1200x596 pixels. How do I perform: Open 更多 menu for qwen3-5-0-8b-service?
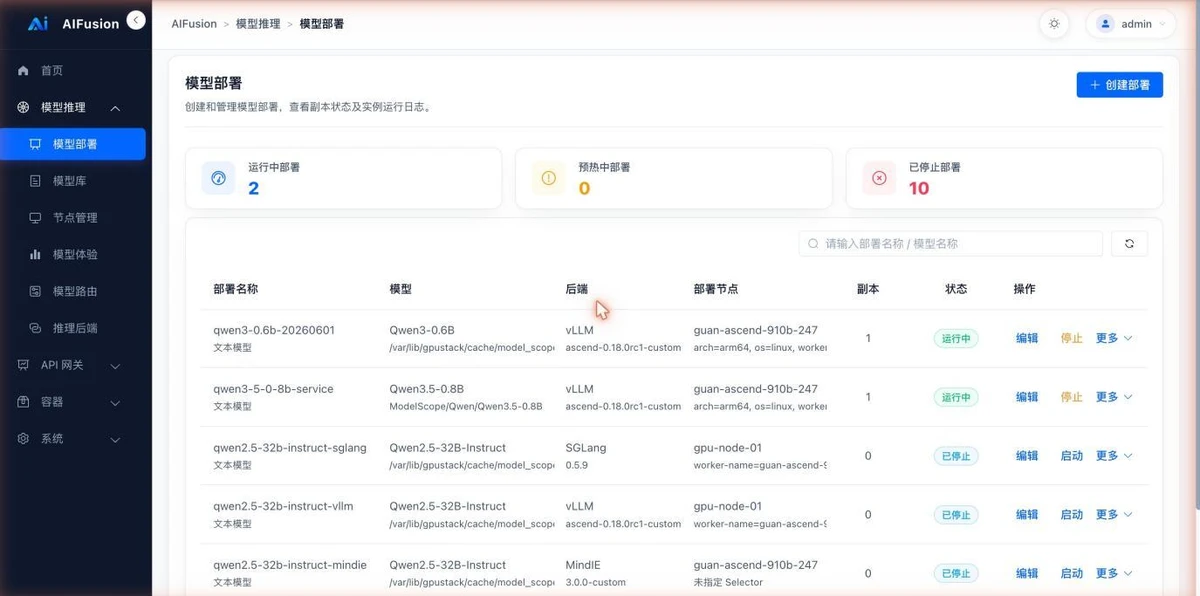click(1114, 397)
